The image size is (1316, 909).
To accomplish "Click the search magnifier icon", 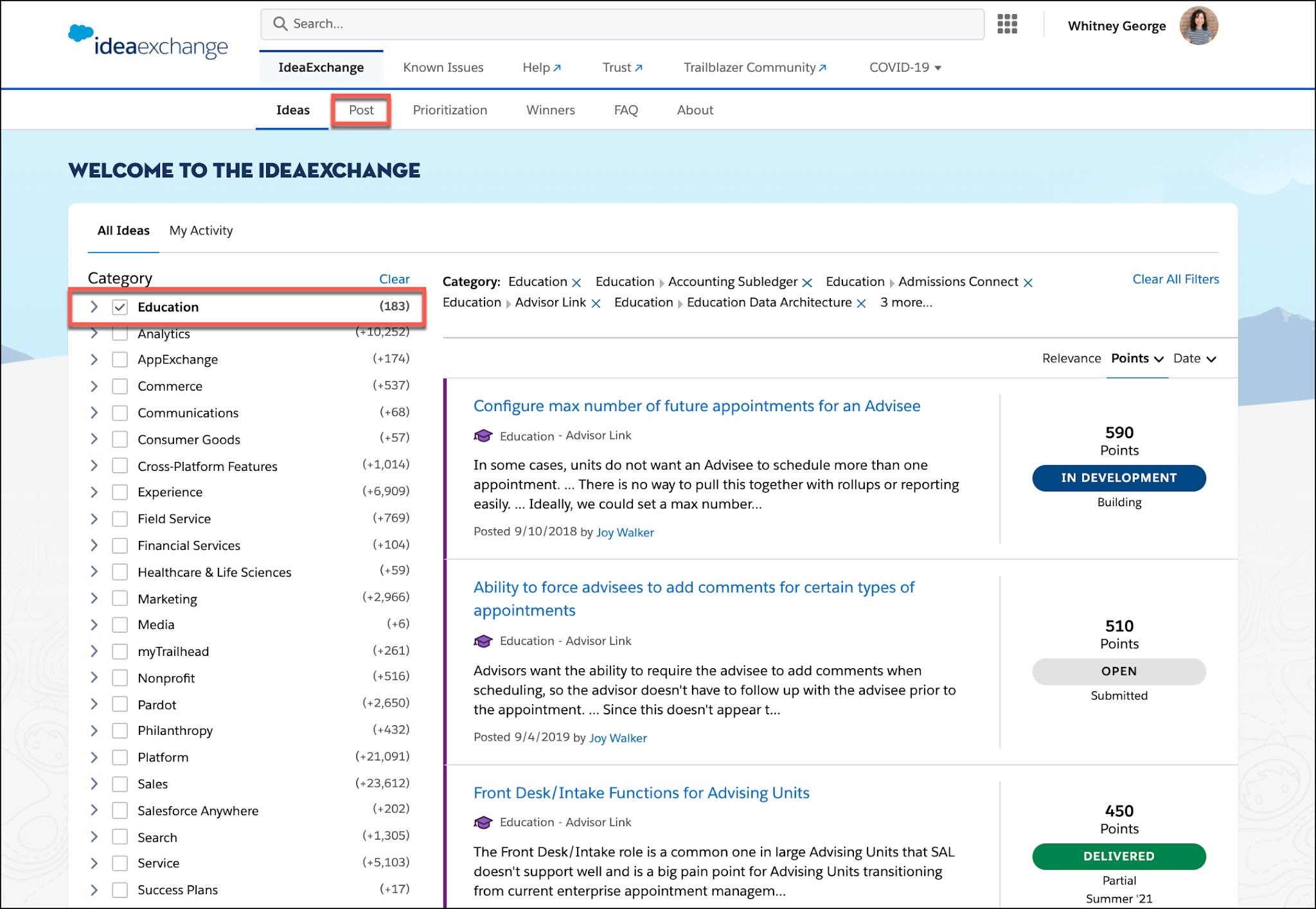I will click(x=280, y=24).
